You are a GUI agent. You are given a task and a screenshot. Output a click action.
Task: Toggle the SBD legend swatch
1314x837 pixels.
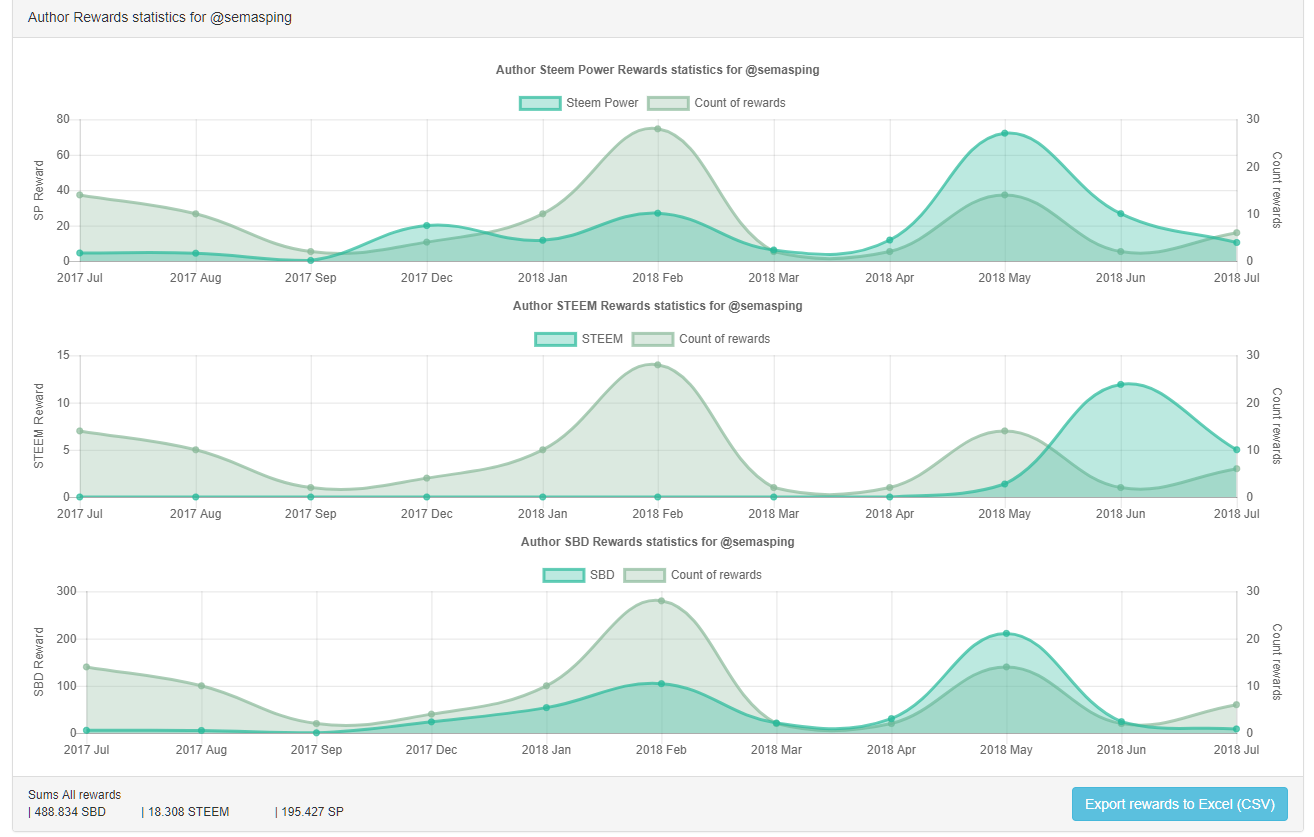pyautogui.click(x=564, y=575)
